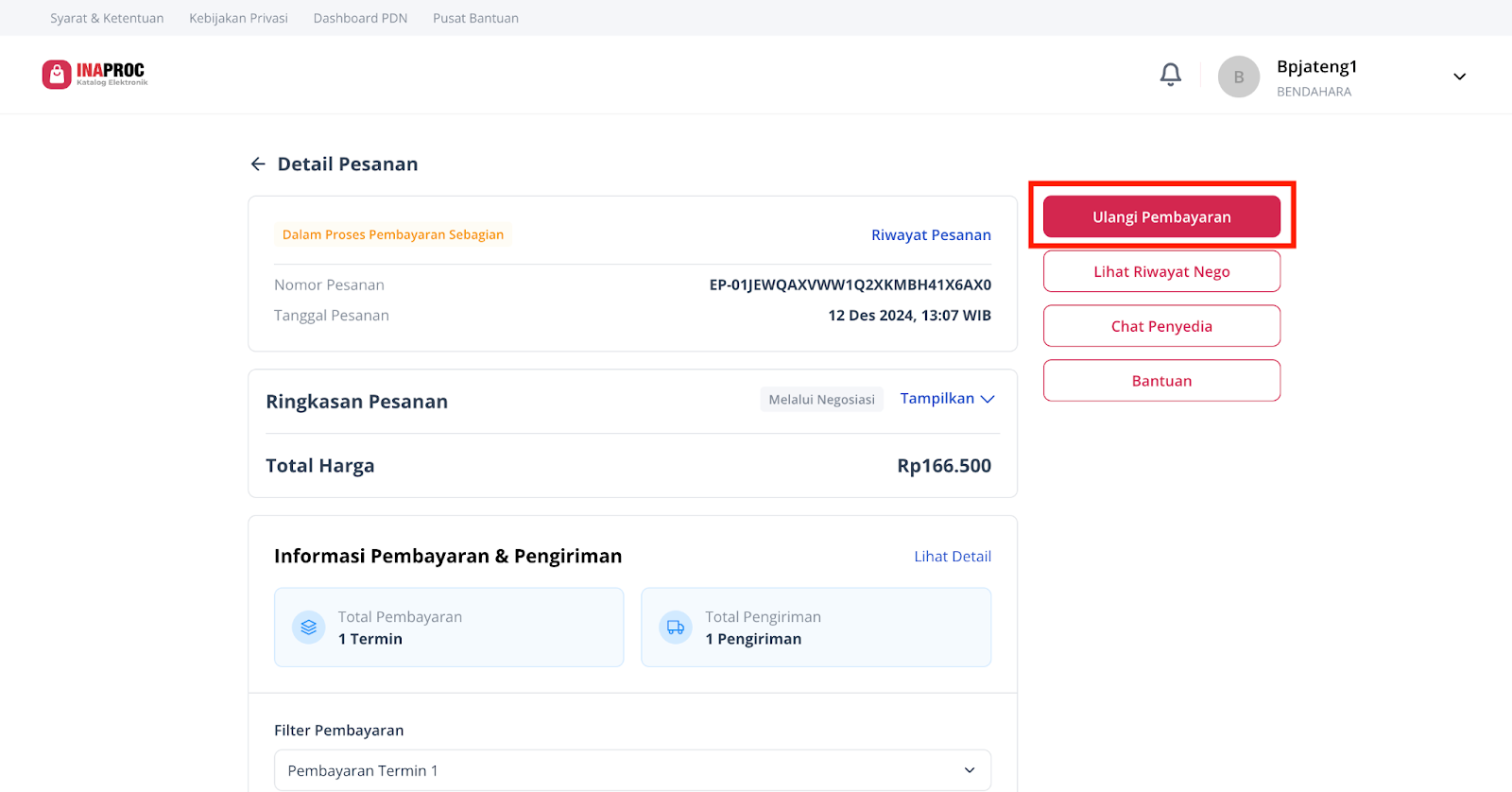This screenshot has width=1512, height=792.
Task: Open Pusat Bantuan in the top bar
Action: pyautogui.click(x=475, y=18)
